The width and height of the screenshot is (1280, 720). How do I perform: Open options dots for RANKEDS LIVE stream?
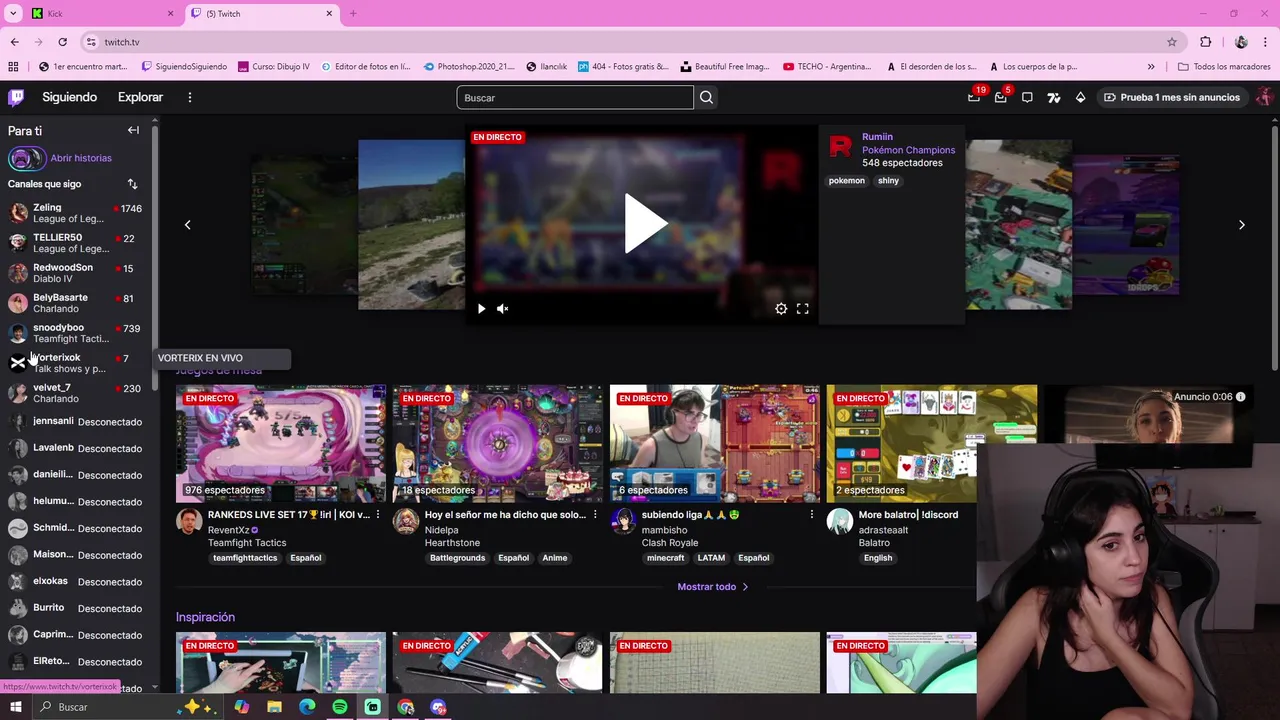[378, 515]
